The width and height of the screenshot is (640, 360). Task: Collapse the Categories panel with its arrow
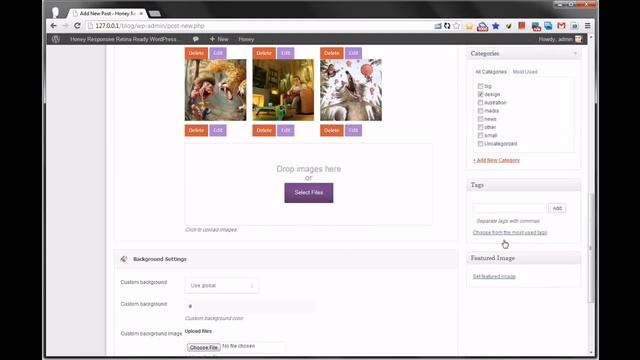[x=576, y=53]
